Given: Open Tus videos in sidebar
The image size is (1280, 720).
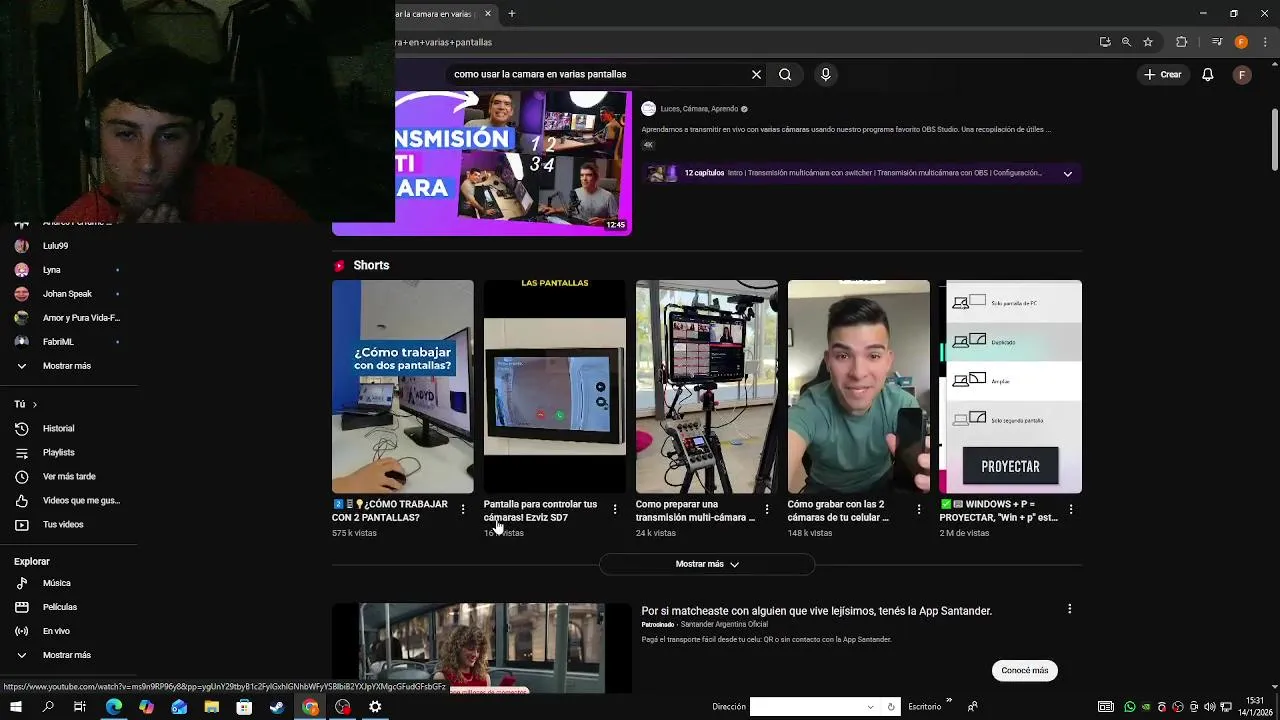Looking at the screenshot, I should (63, 525).
